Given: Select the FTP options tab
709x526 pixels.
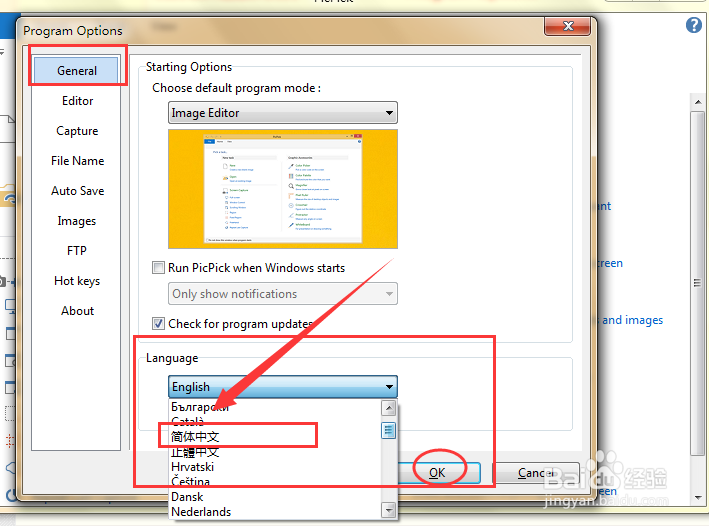Looking at the screenshot, I should 76,251.
